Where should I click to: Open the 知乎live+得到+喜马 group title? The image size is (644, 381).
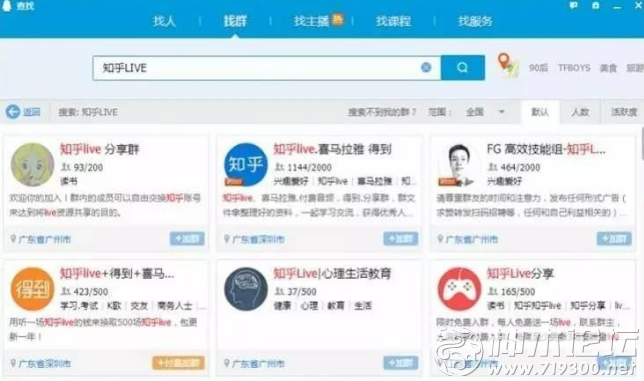click(x=117, y=273)
